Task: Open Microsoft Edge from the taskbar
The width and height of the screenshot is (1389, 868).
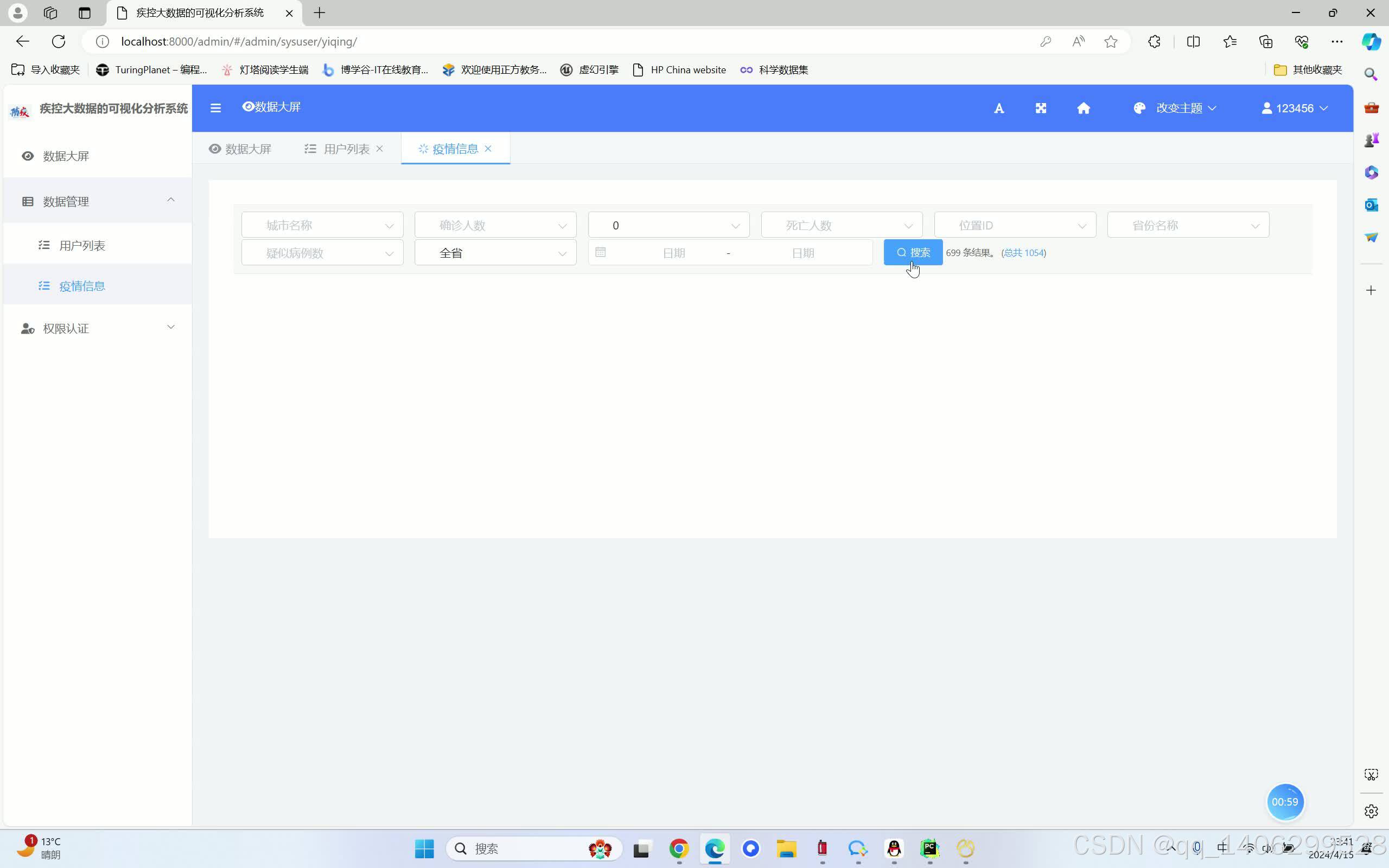Action: tap(714, 848)
